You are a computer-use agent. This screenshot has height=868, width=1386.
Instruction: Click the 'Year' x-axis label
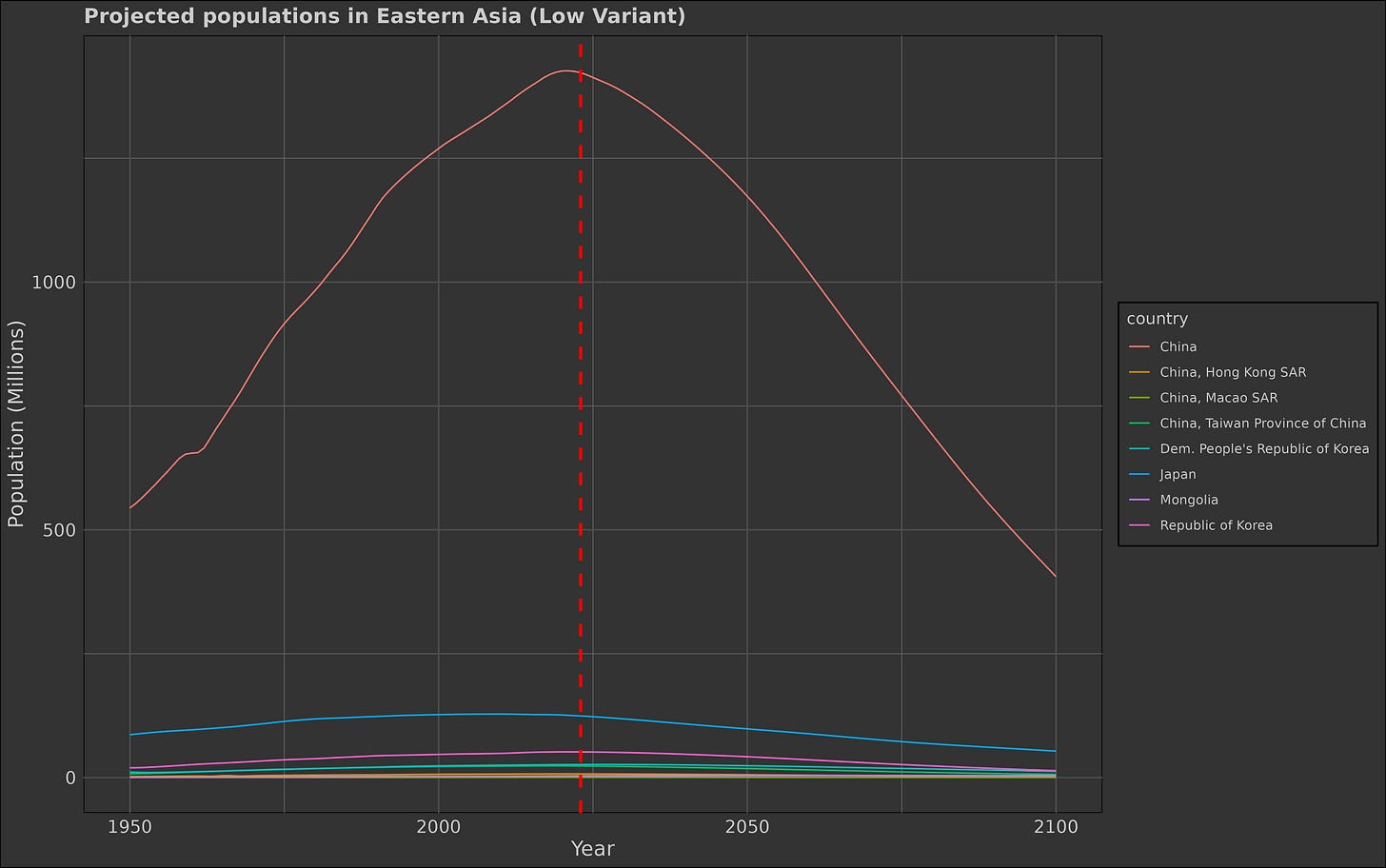[x=592, y=848]
